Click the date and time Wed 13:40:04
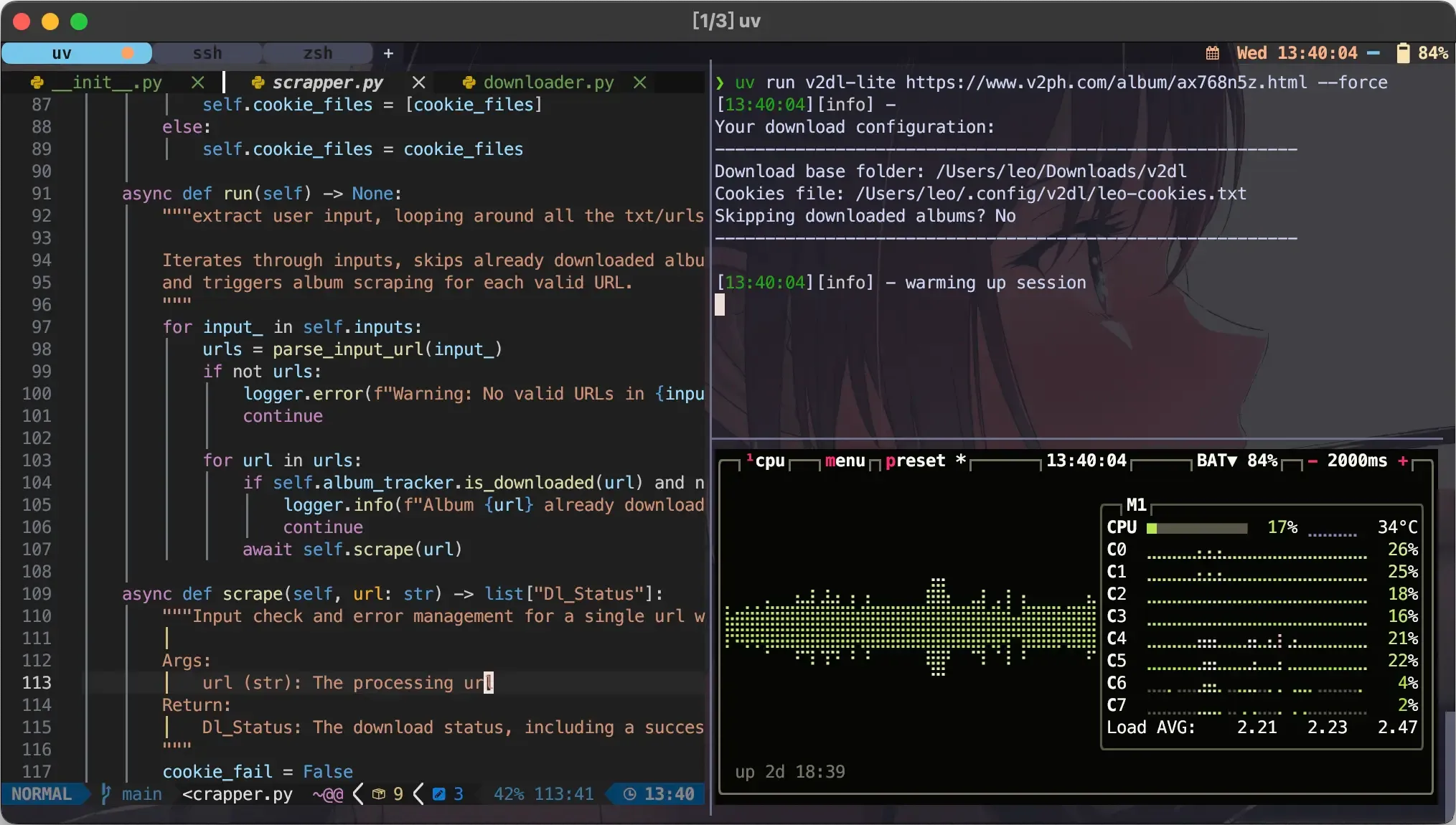Image resolution: width=1456 pixels, height=825 pixels. [1297, 53]
